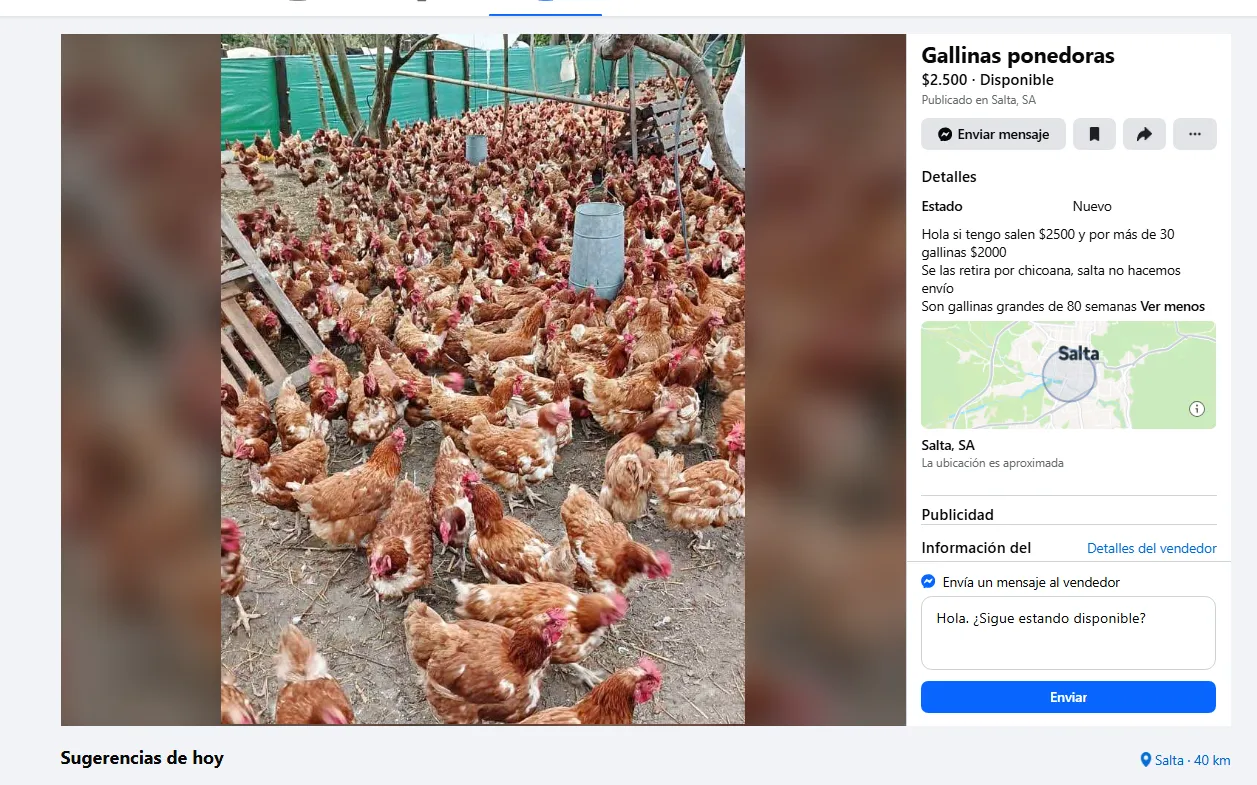Click the listing title Gallinas ponedoras

click(1018, 56)
